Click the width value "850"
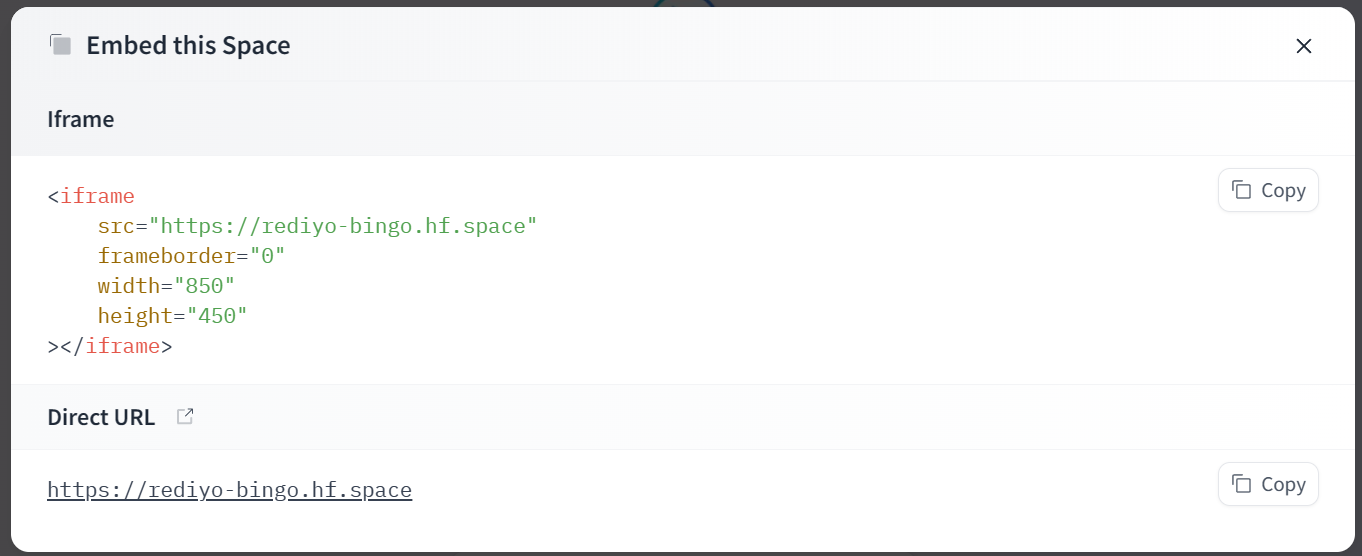This screenshot has width=1362, height=556. [203, 286]
